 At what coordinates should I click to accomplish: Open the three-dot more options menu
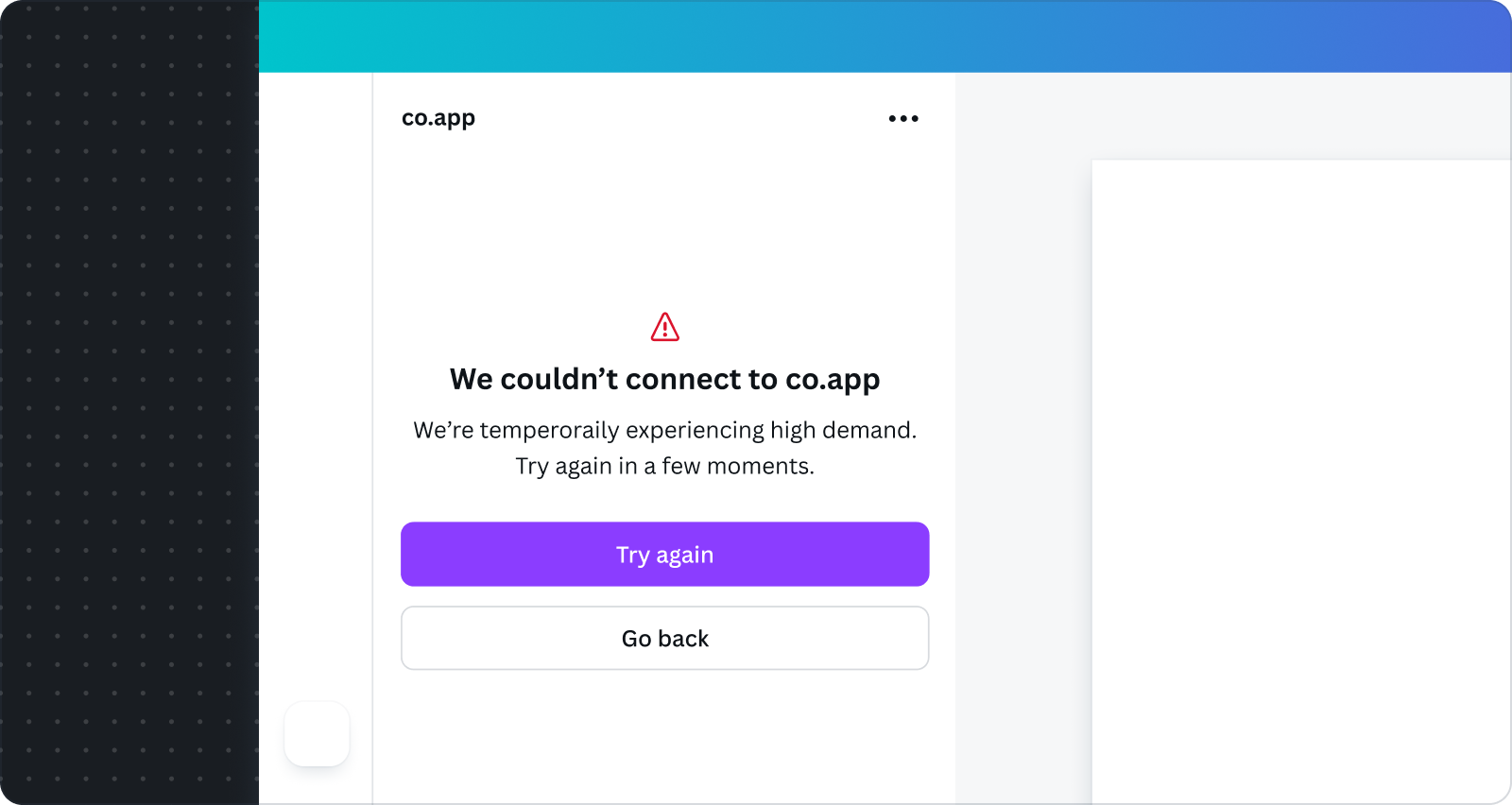pos(903,118)
